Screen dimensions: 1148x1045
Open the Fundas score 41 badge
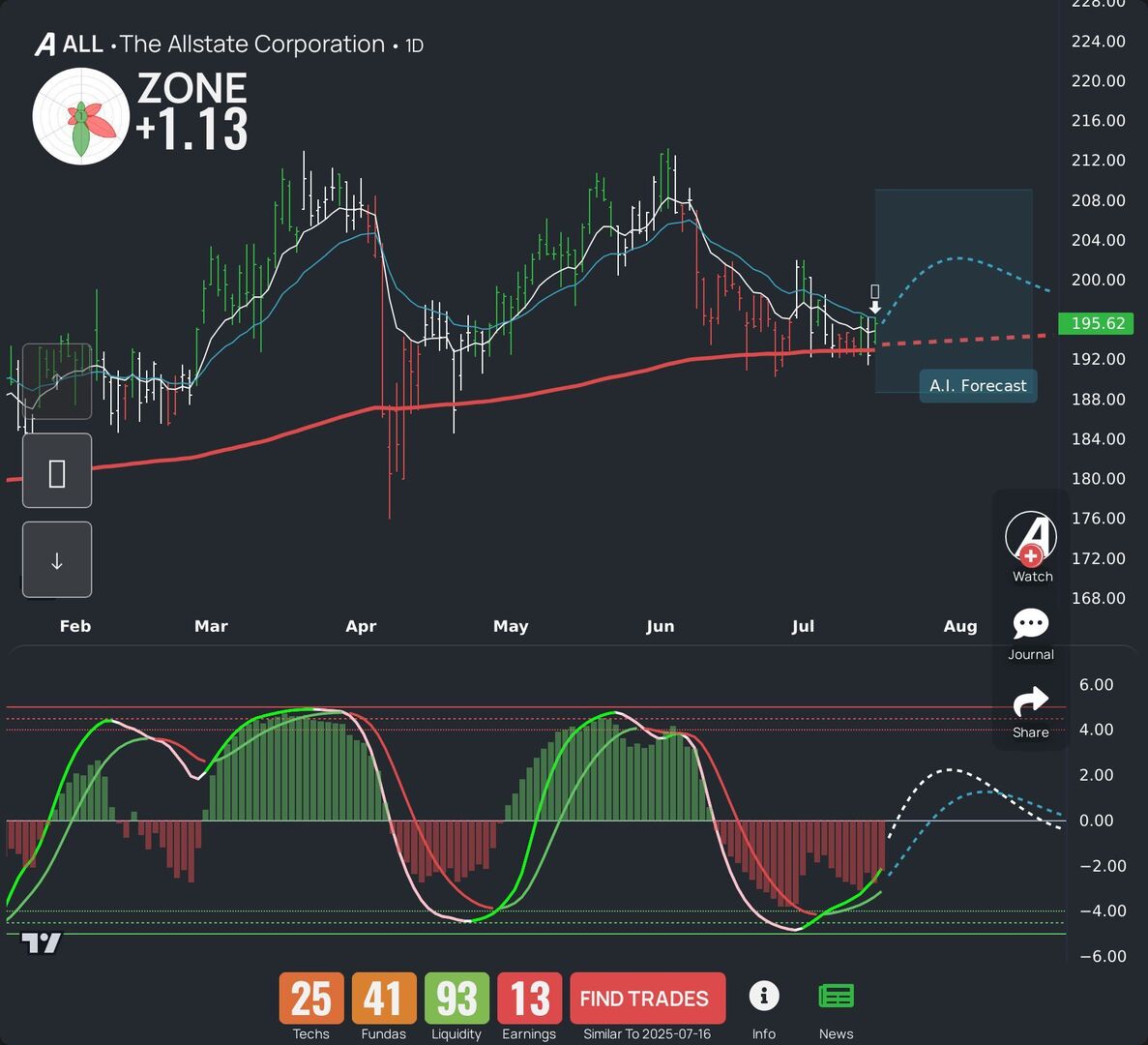pyautogui.click(x=384, y=998)
